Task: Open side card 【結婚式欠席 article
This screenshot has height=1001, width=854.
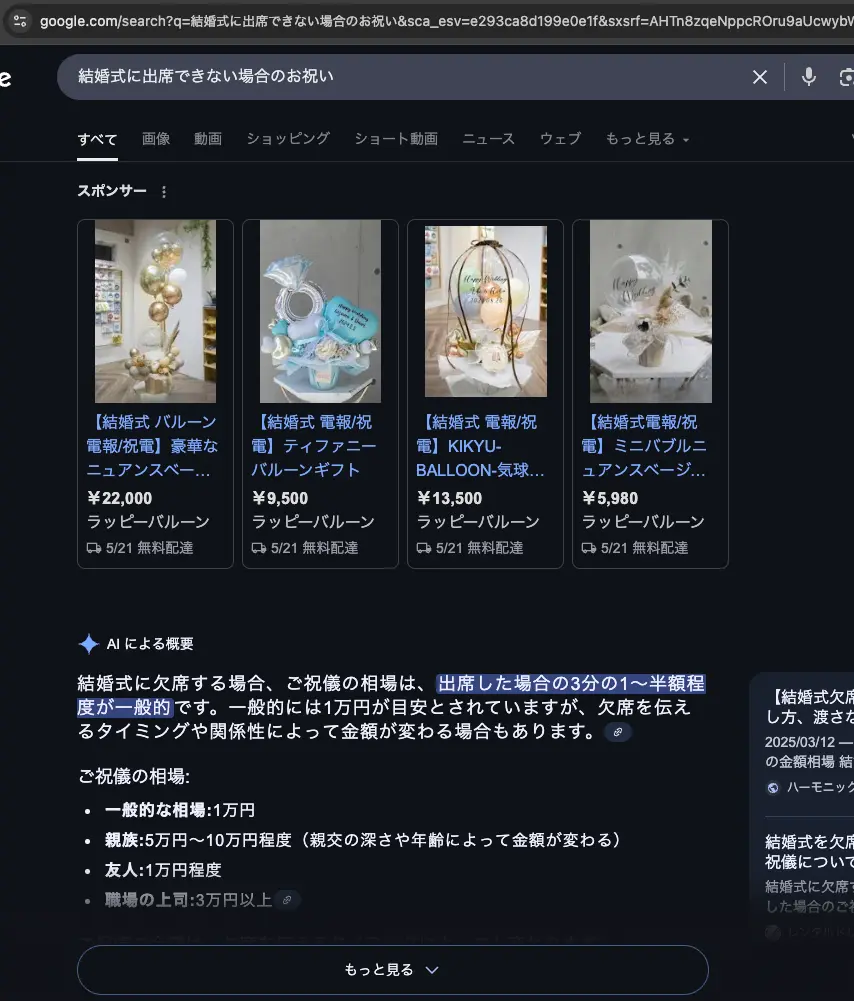Action: pyautogui.click(x=810, y=707)
